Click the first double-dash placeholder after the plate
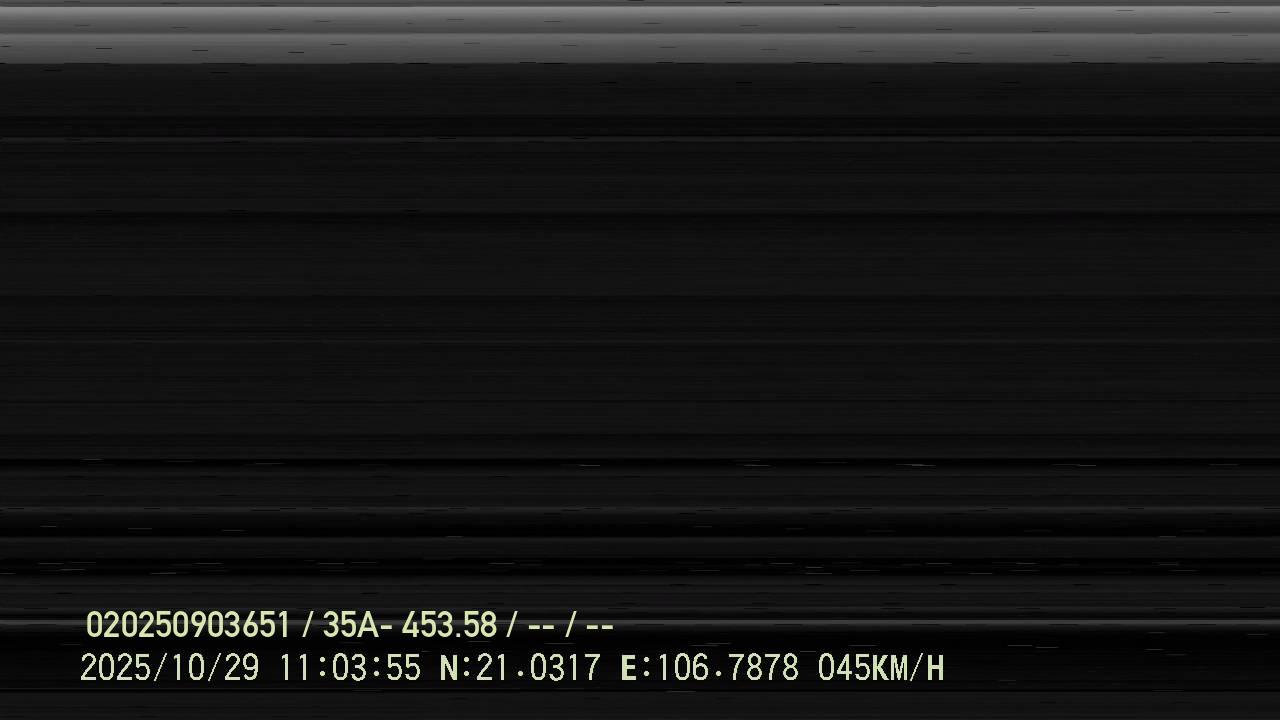Viewport: 1280px width, 720px height. (541, 627)
